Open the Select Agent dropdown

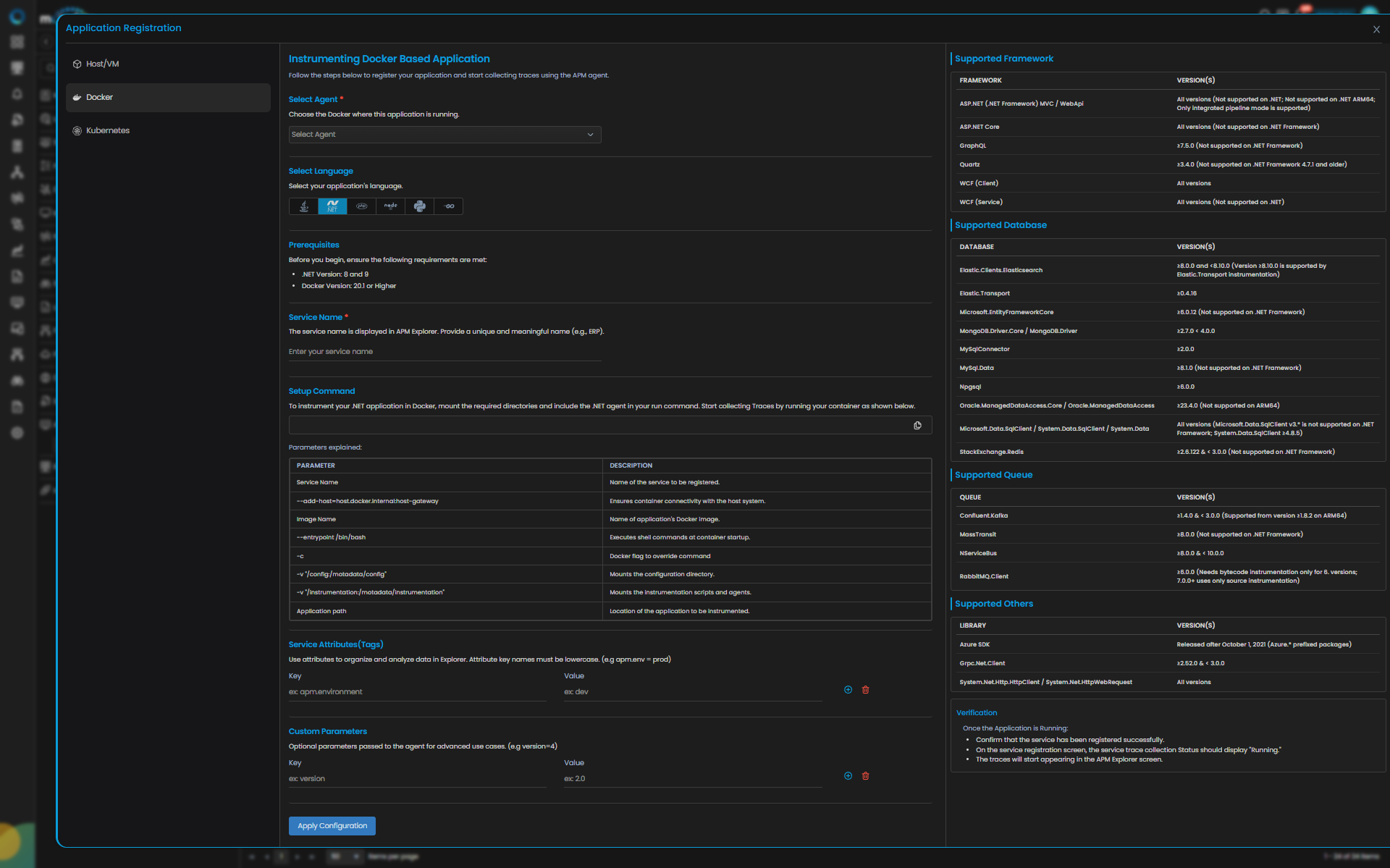(x=445, y=135)
